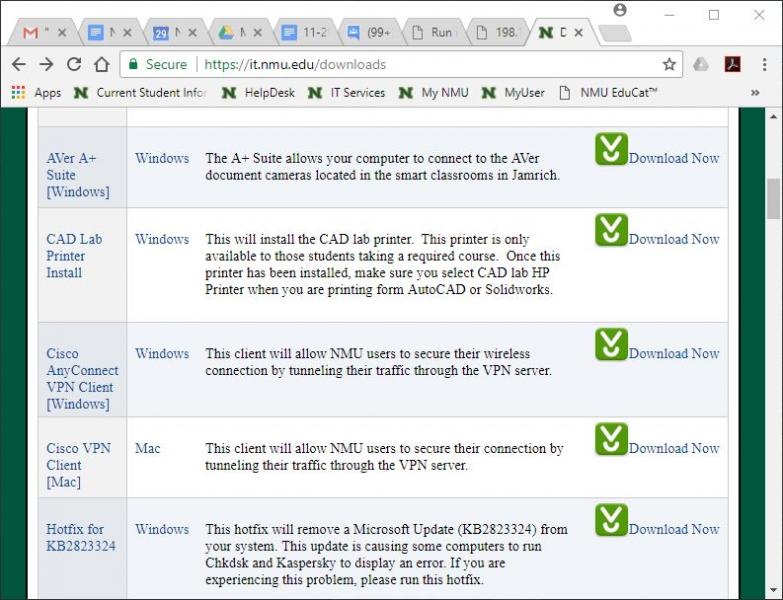This screenshot has width=783, height=600.
Task: Close the Google Calendar tab
Action: click(192, 32)
